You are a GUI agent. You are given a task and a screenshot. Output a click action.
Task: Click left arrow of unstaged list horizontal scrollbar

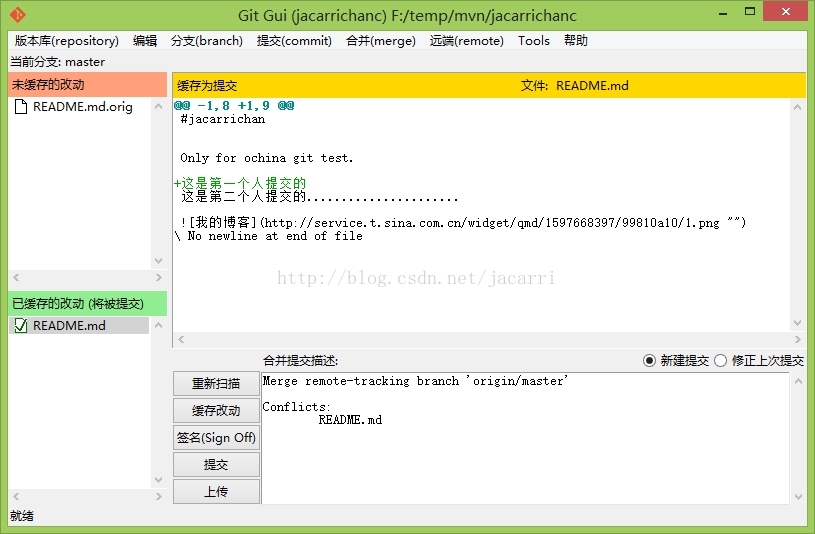pos(16,278)
